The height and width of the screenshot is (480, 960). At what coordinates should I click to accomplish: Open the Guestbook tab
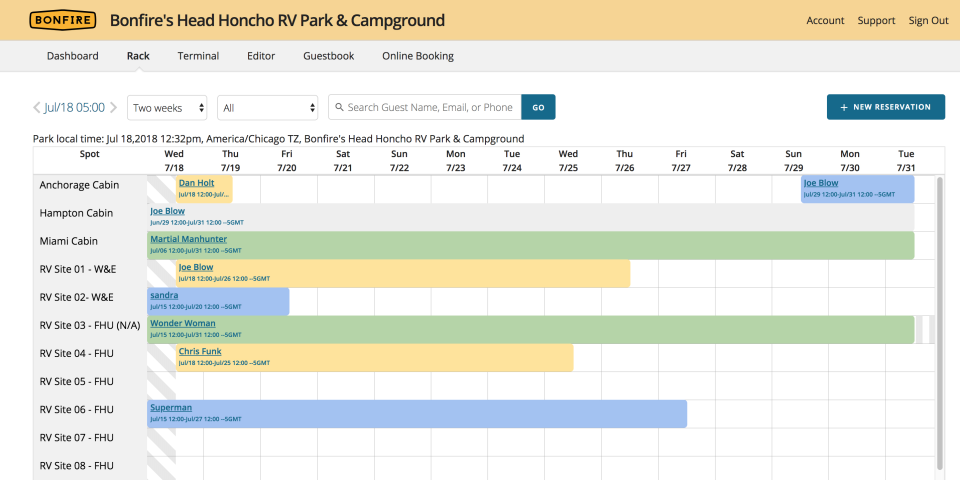point(328,56)
